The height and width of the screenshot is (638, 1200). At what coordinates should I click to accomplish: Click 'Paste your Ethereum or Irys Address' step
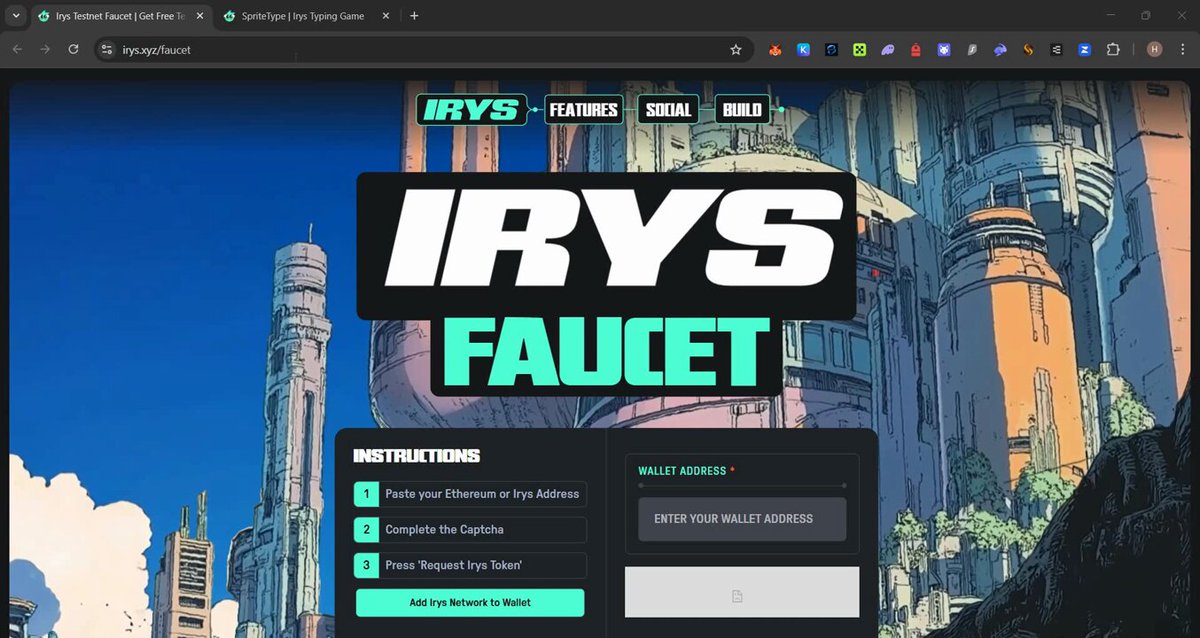470,494
